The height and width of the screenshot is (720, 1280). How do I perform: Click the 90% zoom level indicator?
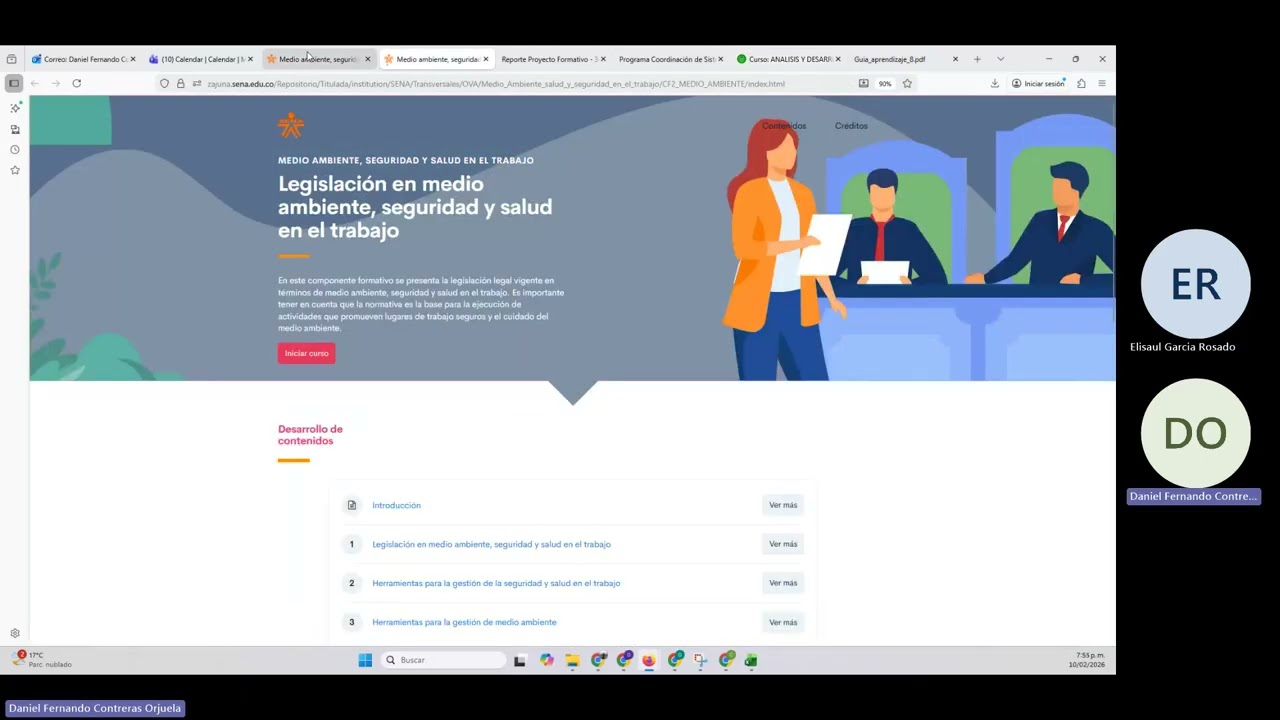[885, 84]
